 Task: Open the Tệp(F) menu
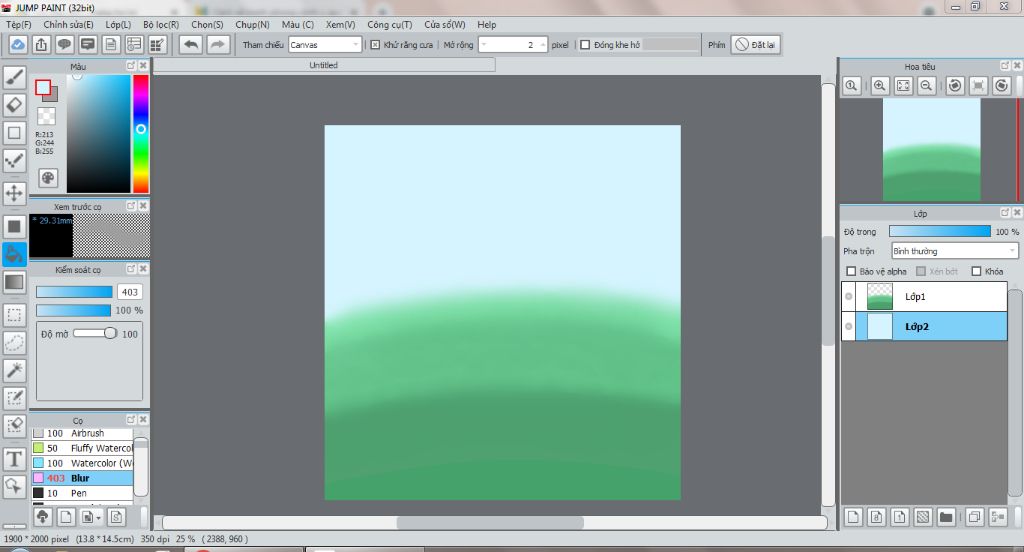(18, 24)
